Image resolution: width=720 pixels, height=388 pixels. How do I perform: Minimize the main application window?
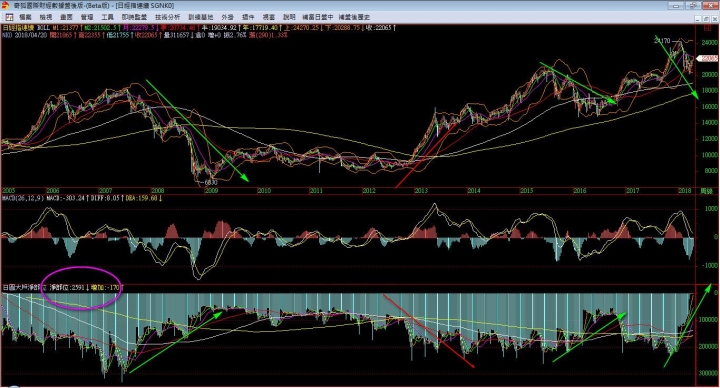pyautogui.click(x=677, y=6)
